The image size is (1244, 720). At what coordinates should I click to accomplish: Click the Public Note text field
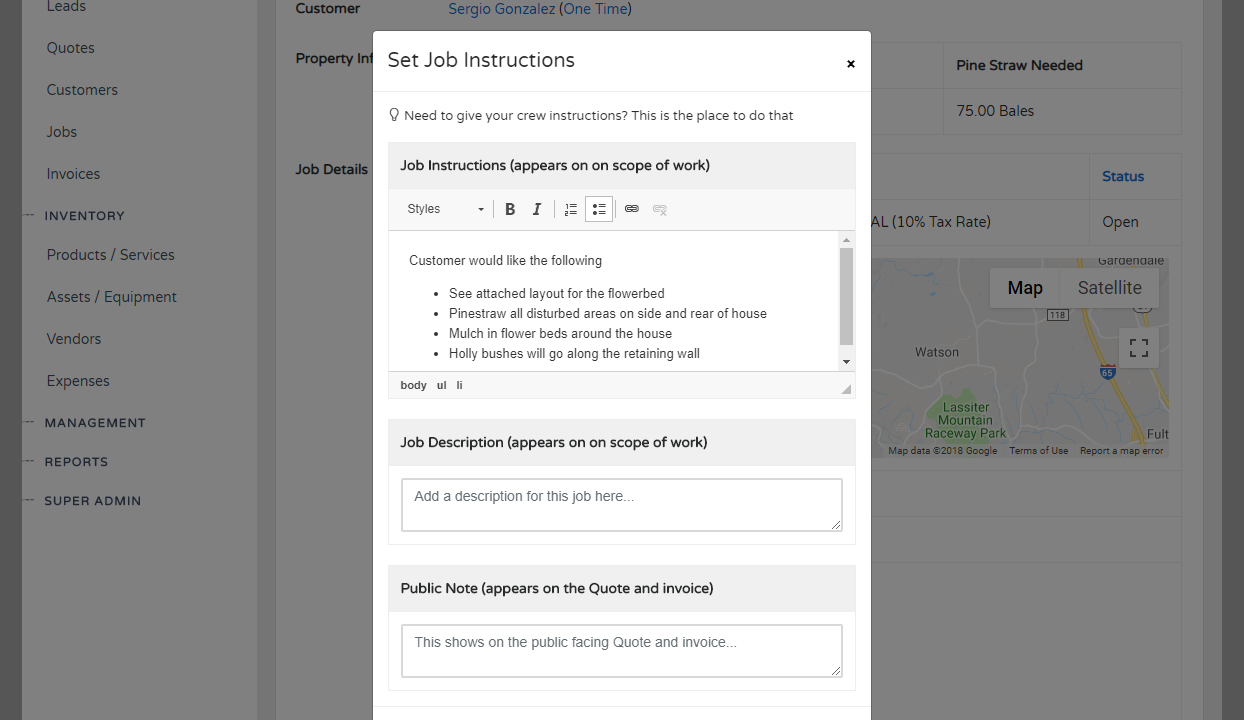click(621, 650)
